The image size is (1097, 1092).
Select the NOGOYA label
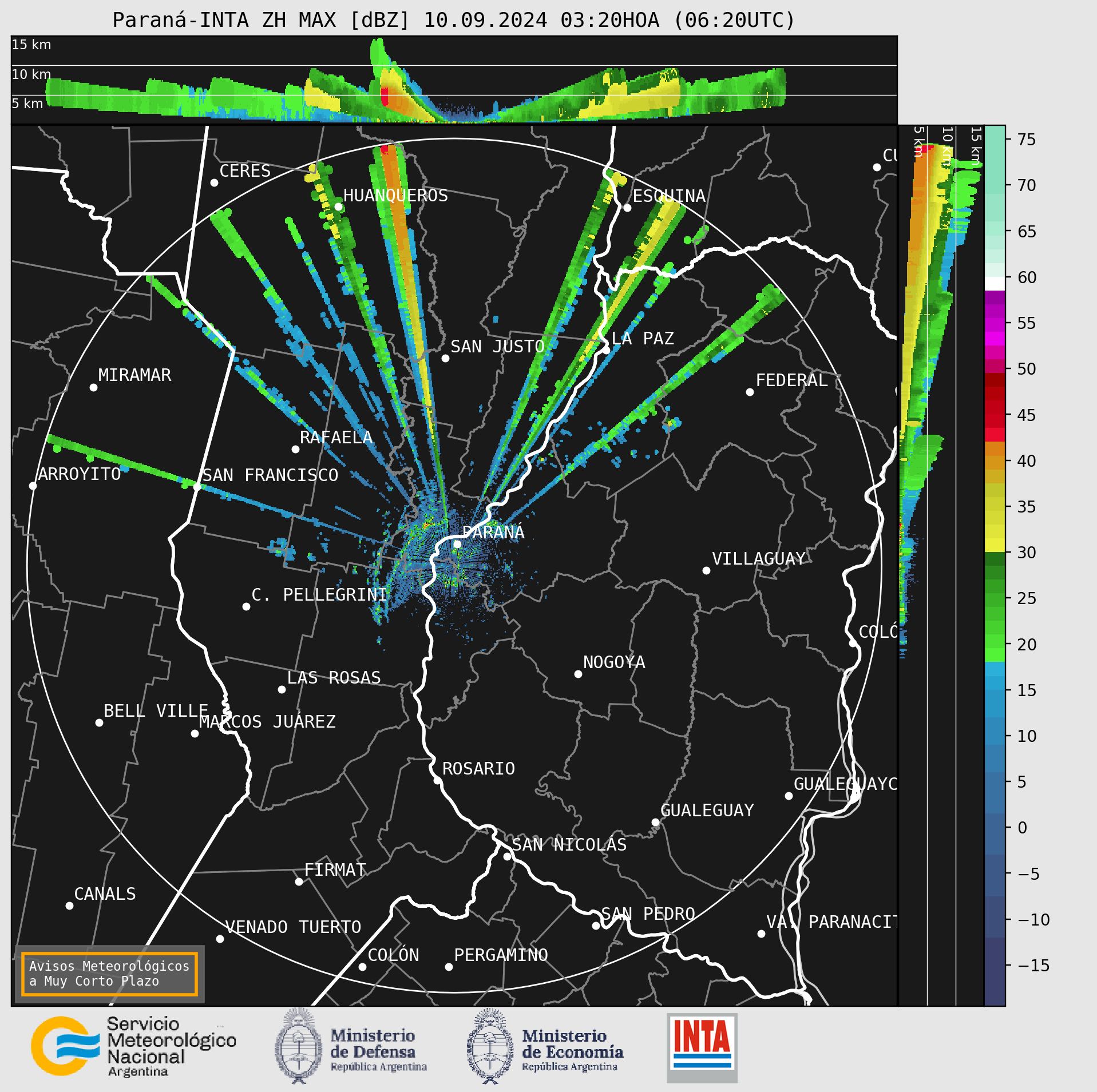point(614,662)
